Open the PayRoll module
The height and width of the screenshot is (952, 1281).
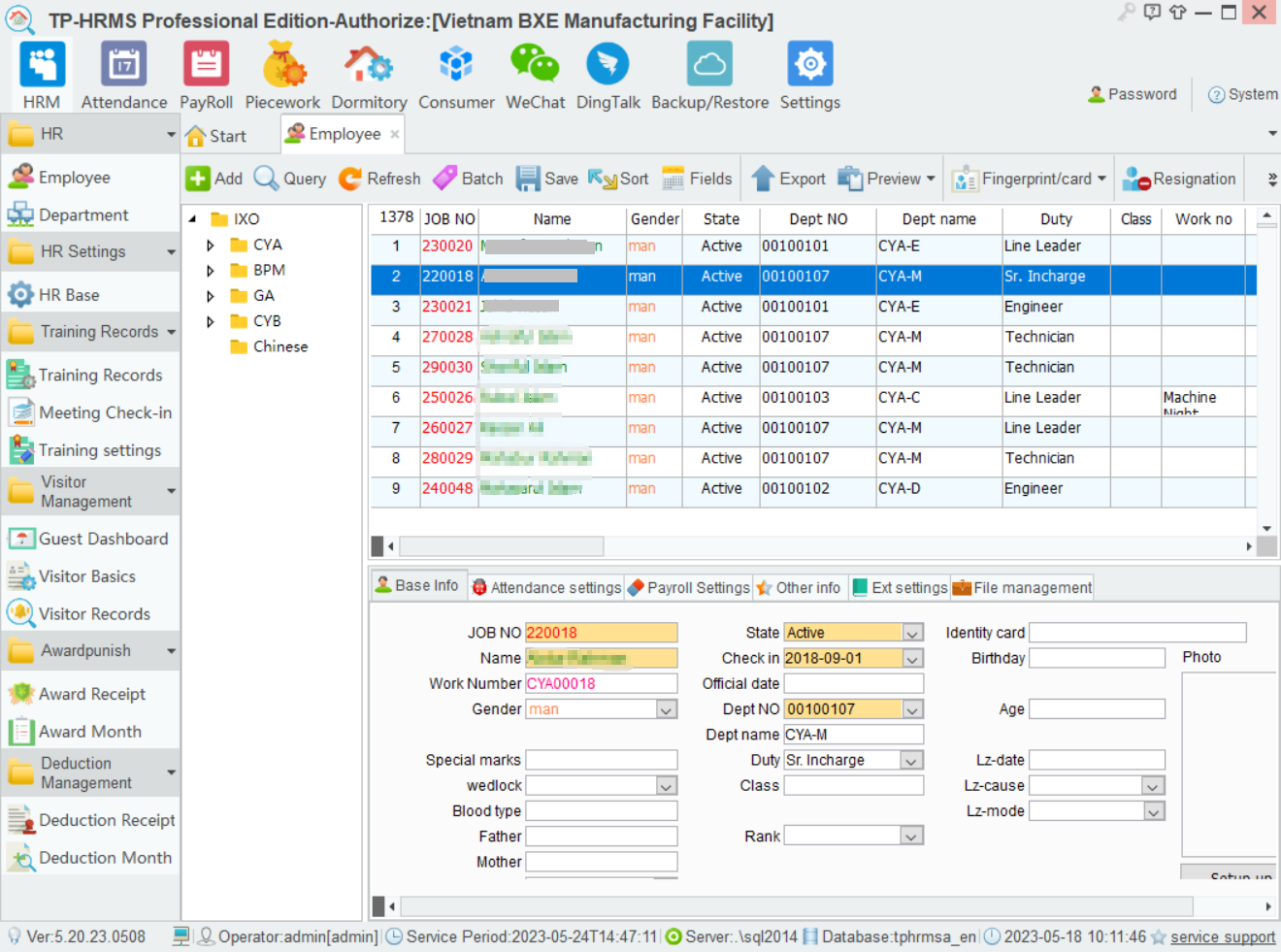pyautogui.click(x=206, y=76)
